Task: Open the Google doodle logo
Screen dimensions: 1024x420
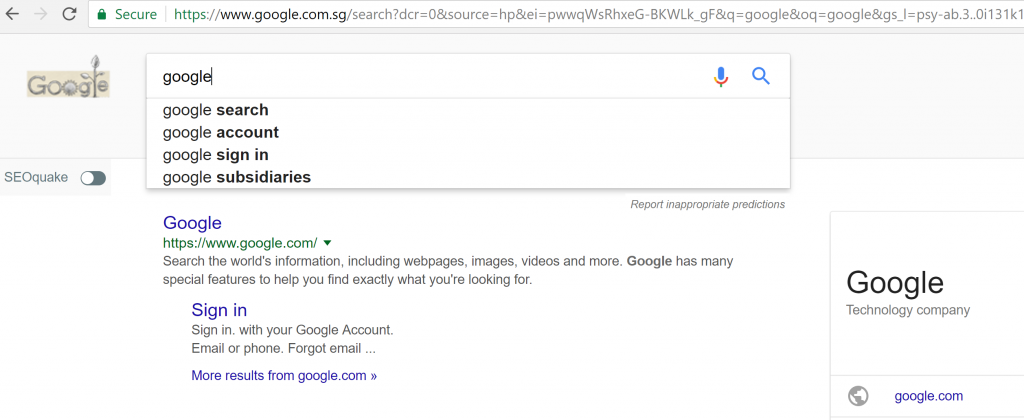Action: pos(68,77)
